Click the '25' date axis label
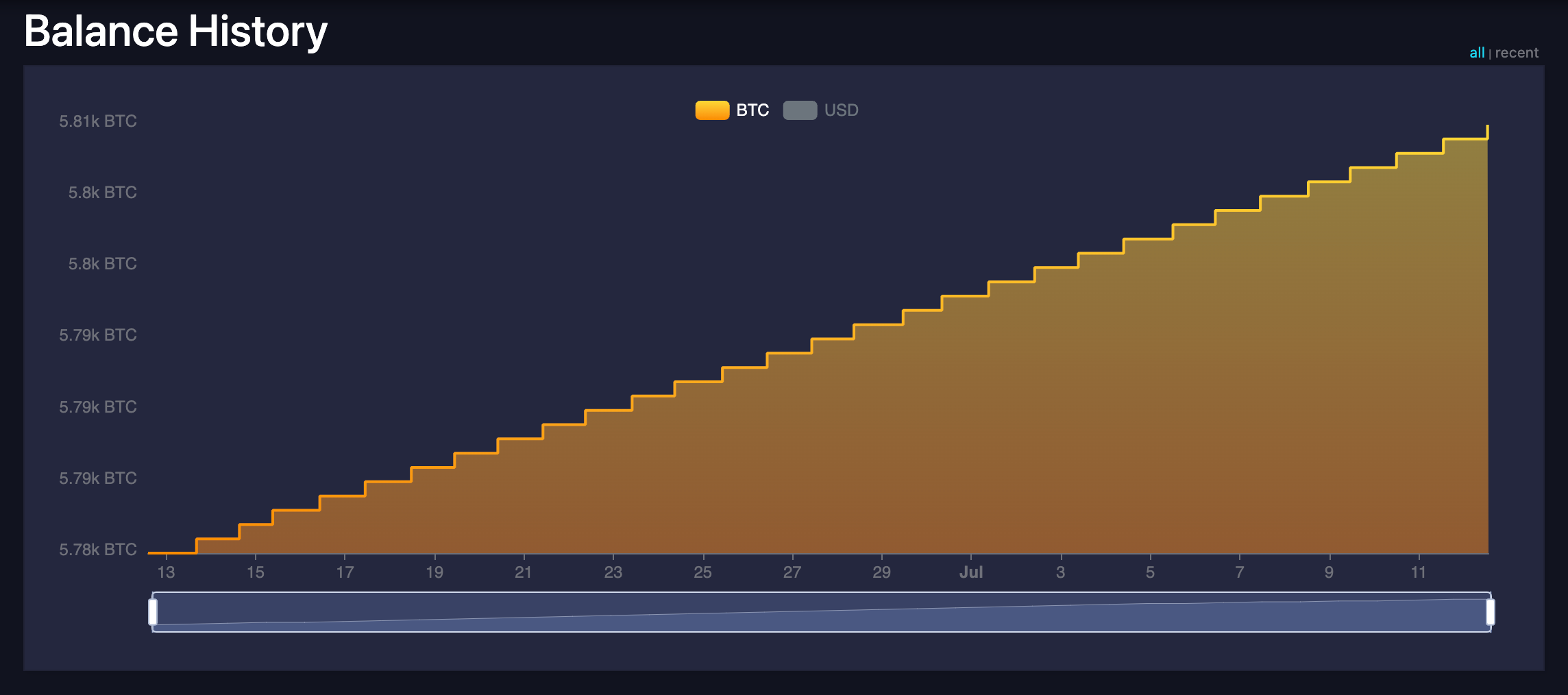 (x=703, y=572)
